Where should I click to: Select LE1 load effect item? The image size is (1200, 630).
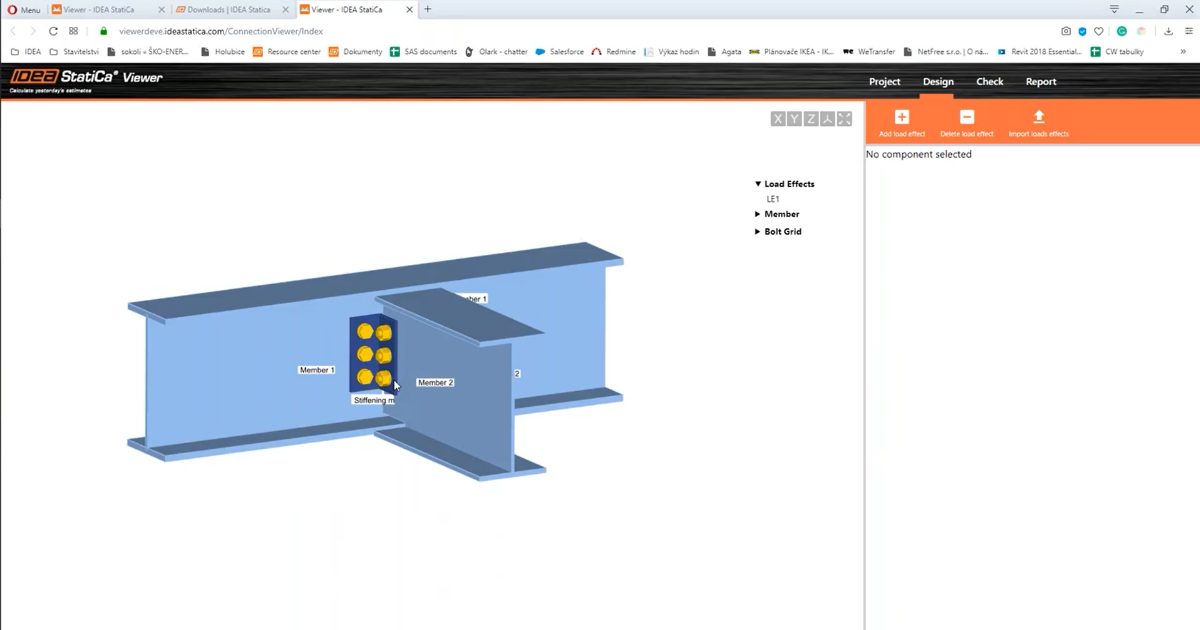point(773,199)
